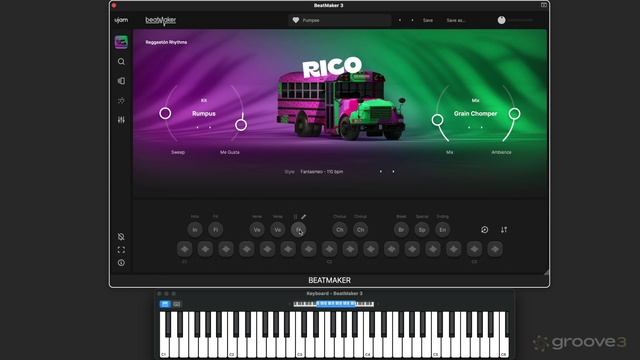Screen dimensions: 640x360
Task: Select previous kit arrow under Rumpus
Action: point(198,127)
